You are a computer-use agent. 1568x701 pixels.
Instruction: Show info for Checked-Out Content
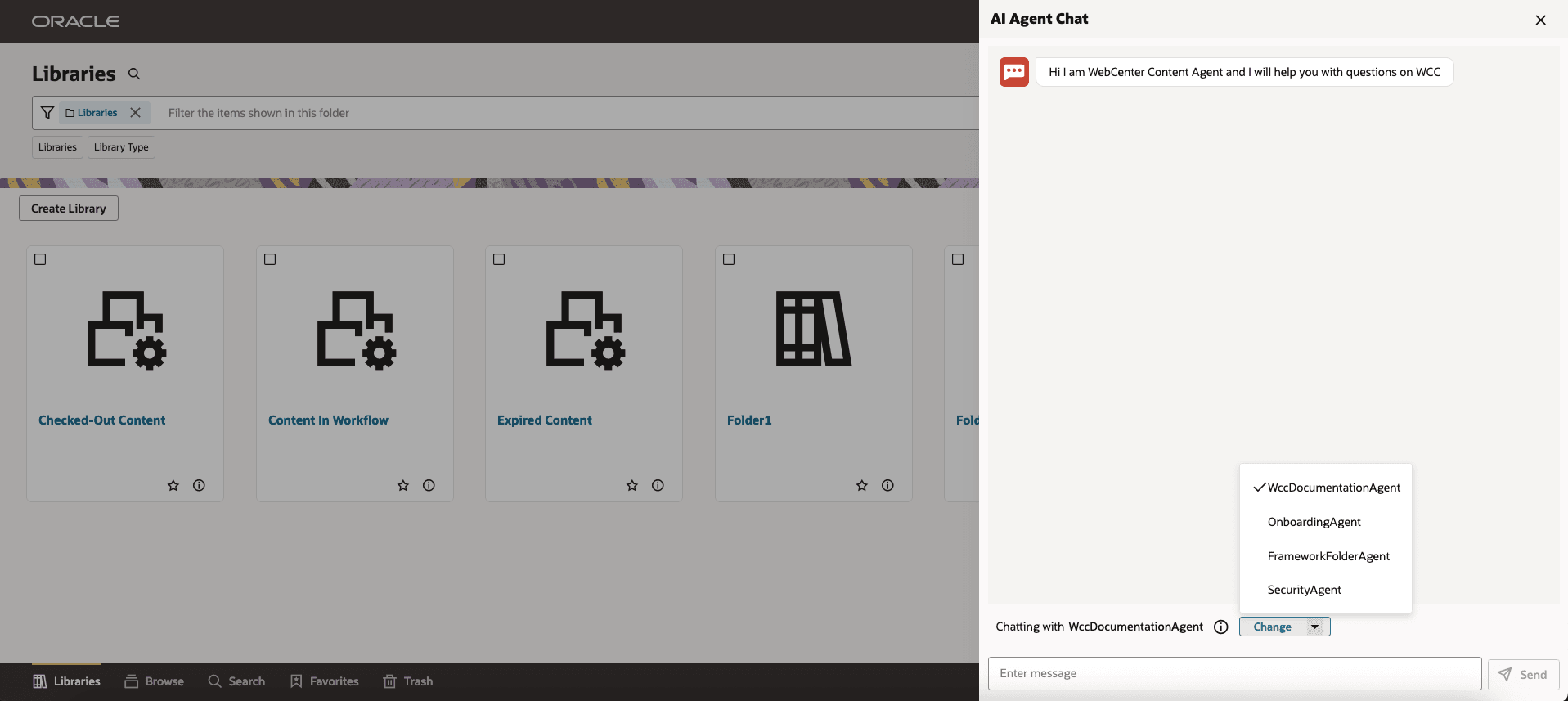pos(199,485)
